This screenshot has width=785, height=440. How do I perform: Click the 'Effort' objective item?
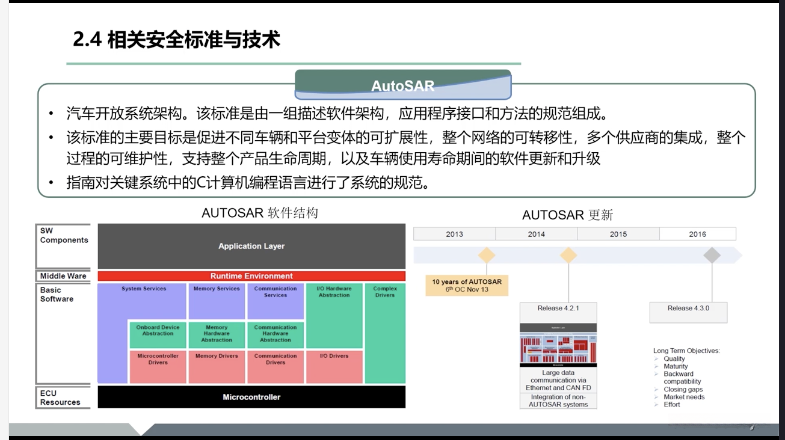(x=671, y=404)
